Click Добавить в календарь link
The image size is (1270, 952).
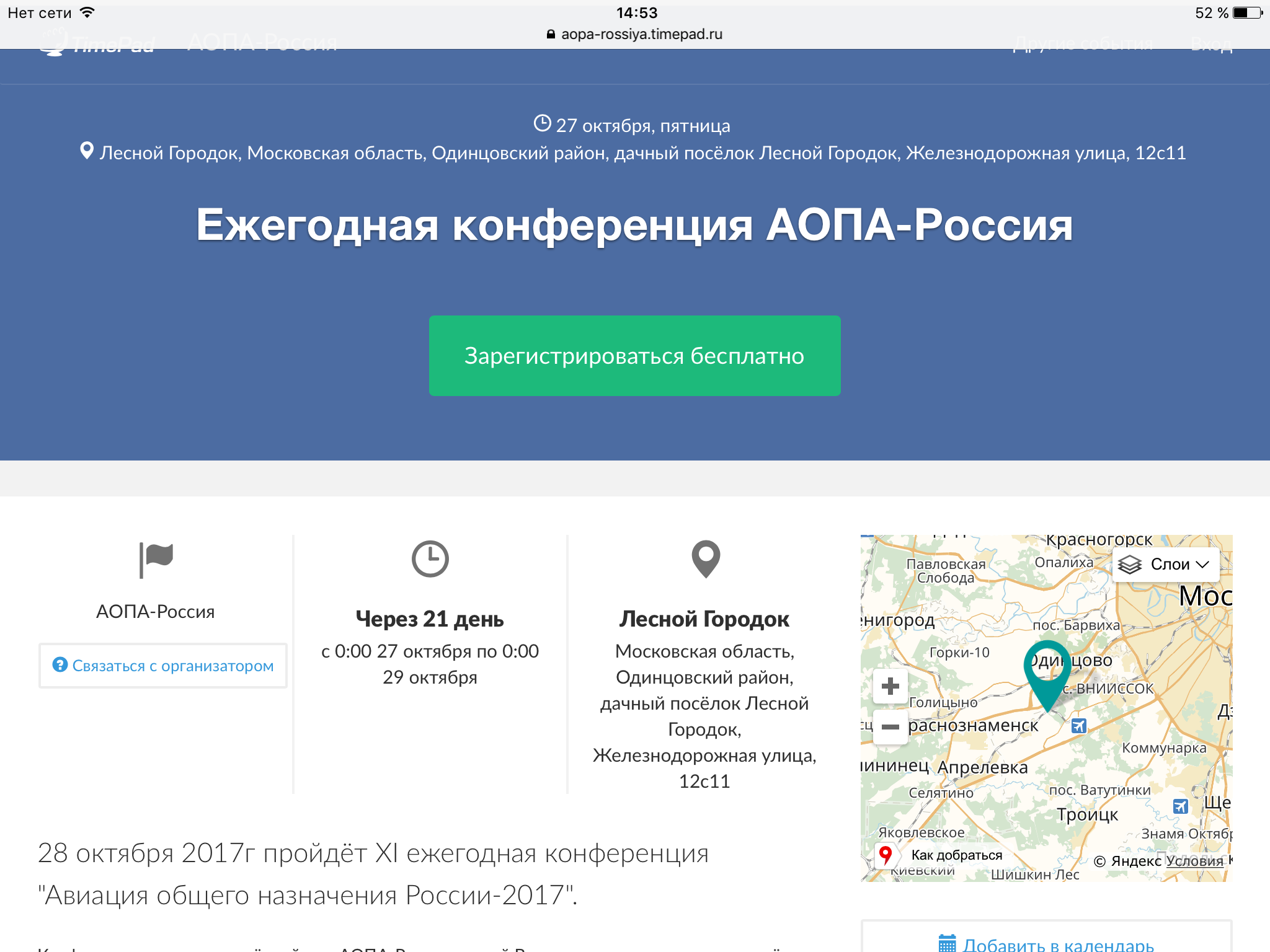click(x=1057, y=945)
